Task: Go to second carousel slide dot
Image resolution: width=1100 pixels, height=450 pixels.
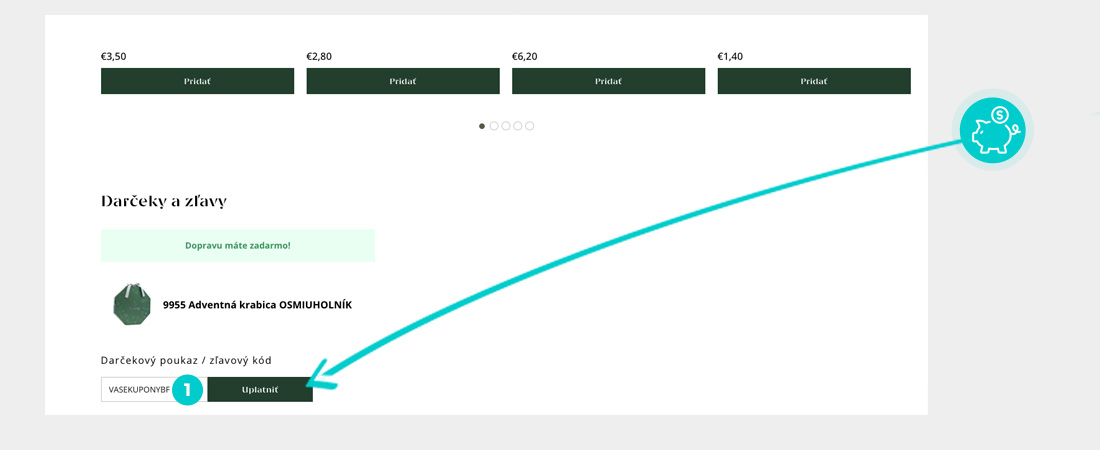Action: click(494, 126)
